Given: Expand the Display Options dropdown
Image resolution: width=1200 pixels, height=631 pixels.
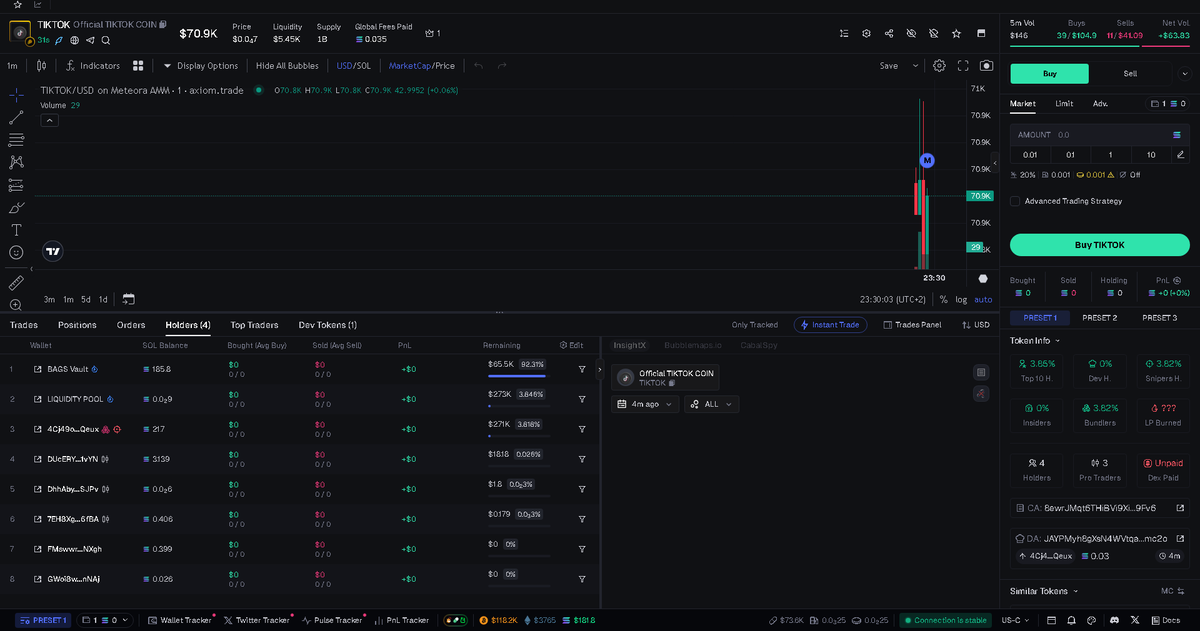Looking at the screenshot, I should (x=201, y=66).
